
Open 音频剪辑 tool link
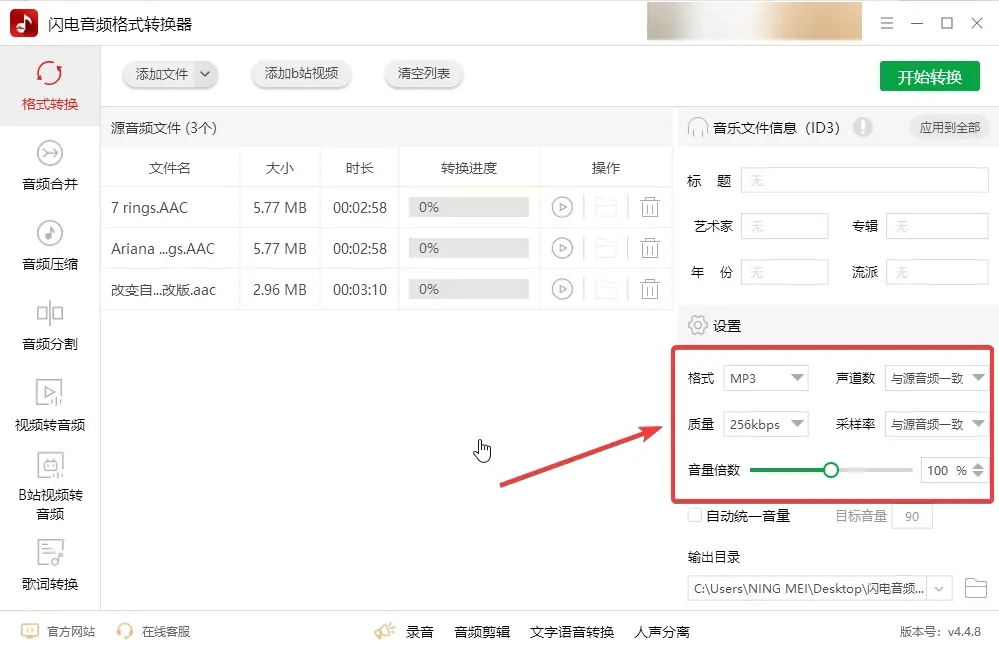click(x=482, y=632)
